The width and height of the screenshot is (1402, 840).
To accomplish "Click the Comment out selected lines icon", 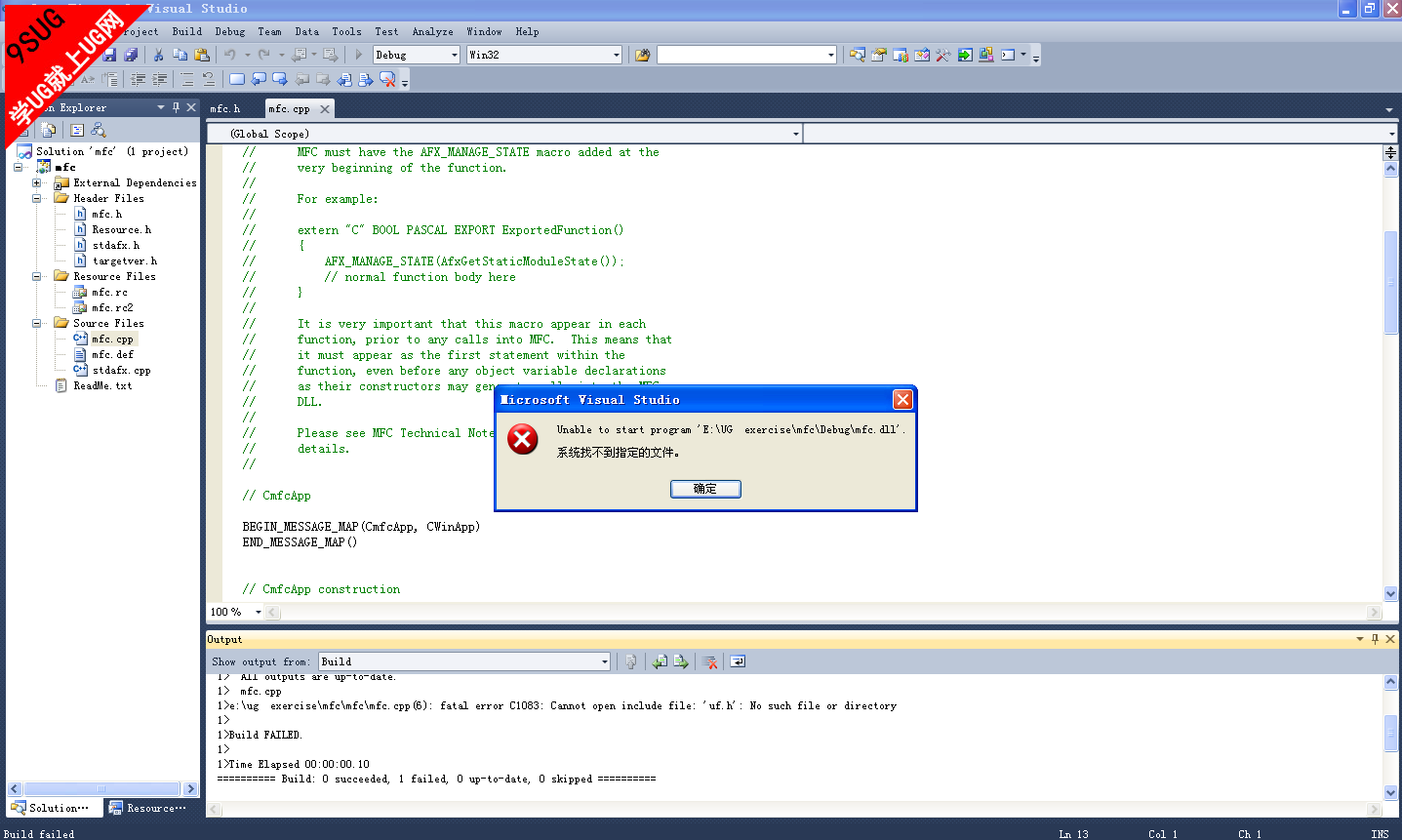I will pyautogui.click(x=187, y=79).
